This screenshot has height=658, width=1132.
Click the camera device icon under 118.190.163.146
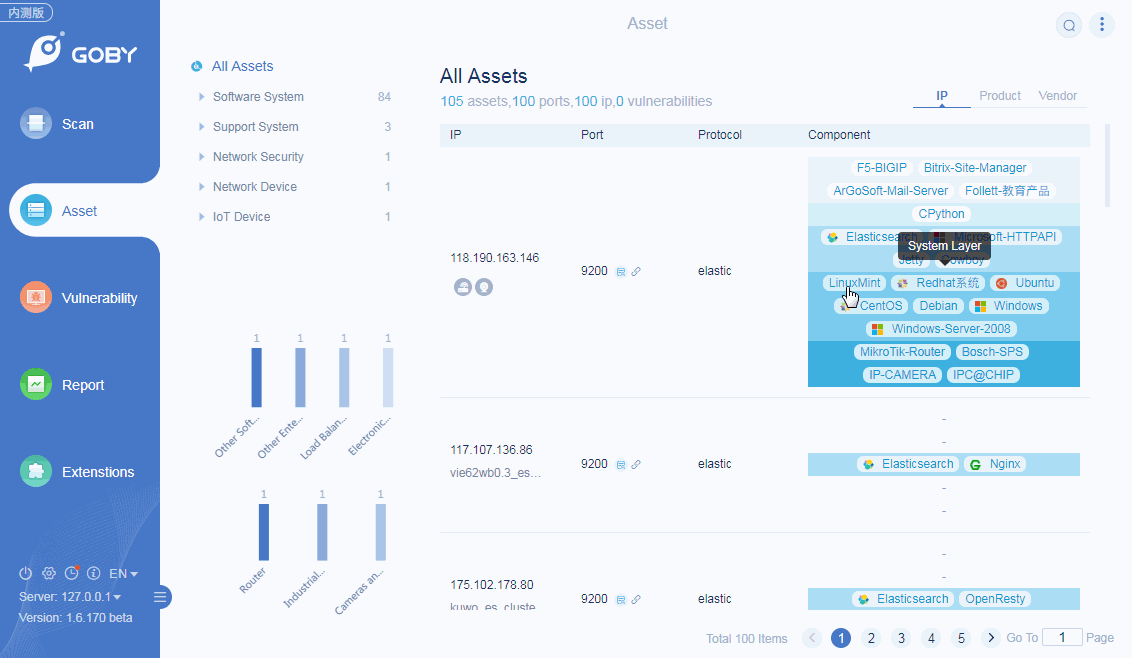[484, 287]
